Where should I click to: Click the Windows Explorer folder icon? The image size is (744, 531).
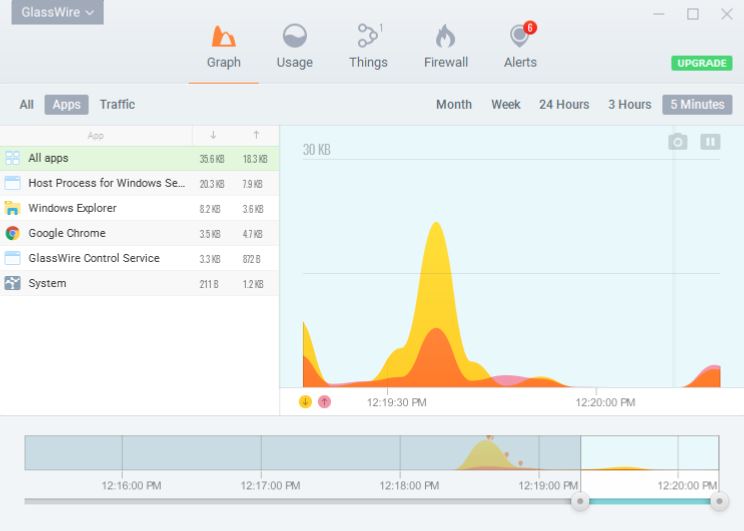tap(12, 208)
